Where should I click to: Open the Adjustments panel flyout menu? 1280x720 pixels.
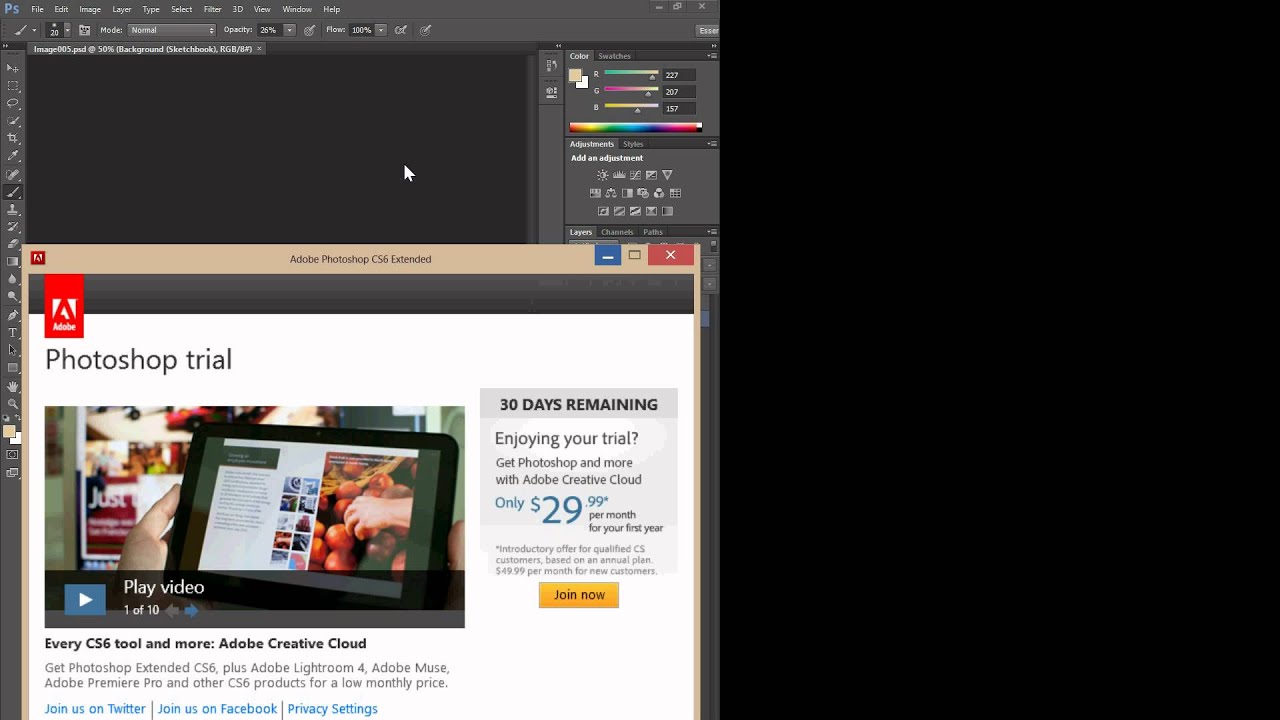pyautogui.click(x=712, y=144)
